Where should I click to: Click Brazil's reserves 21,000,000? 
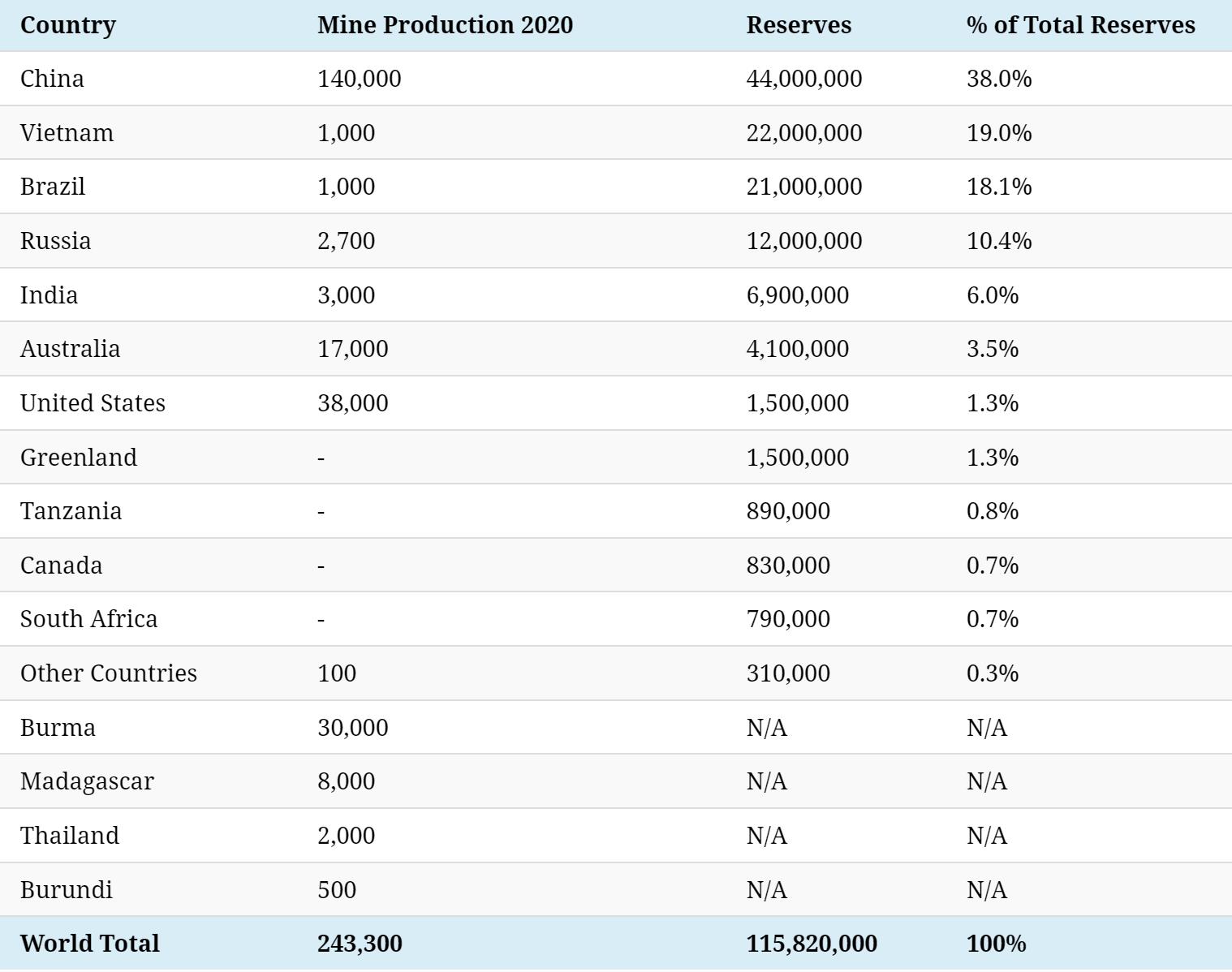click(804, 187)
